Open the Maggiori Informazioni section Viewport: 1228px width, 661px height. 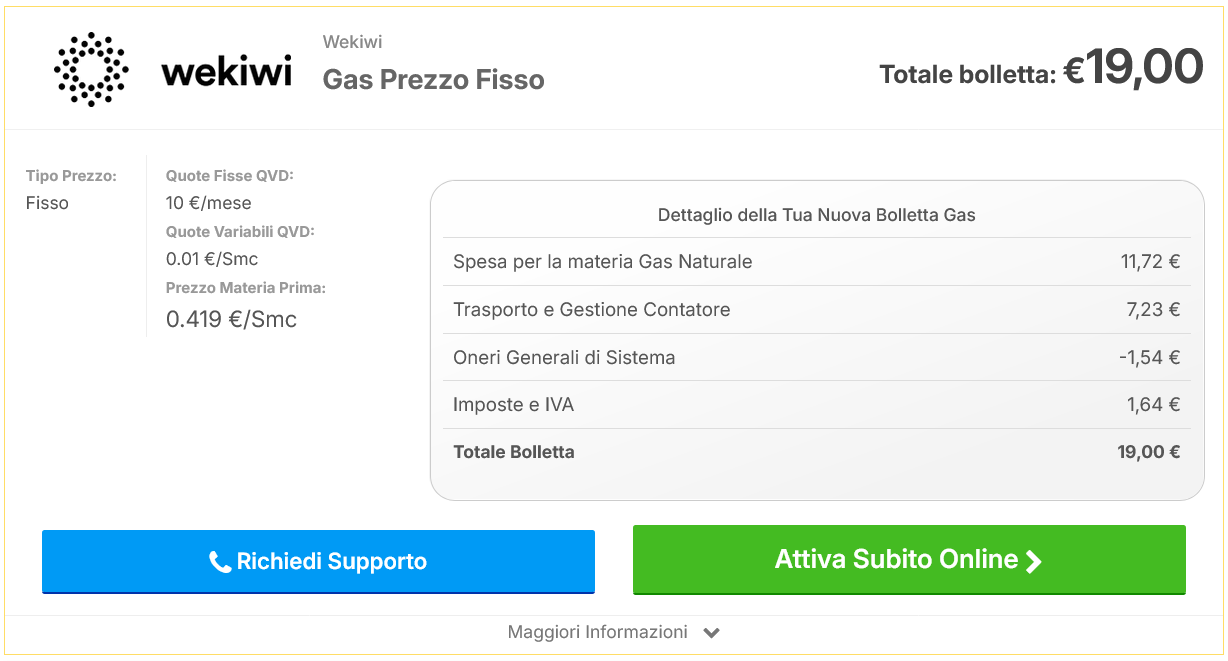pyautogui.click(x=598, y=632)
